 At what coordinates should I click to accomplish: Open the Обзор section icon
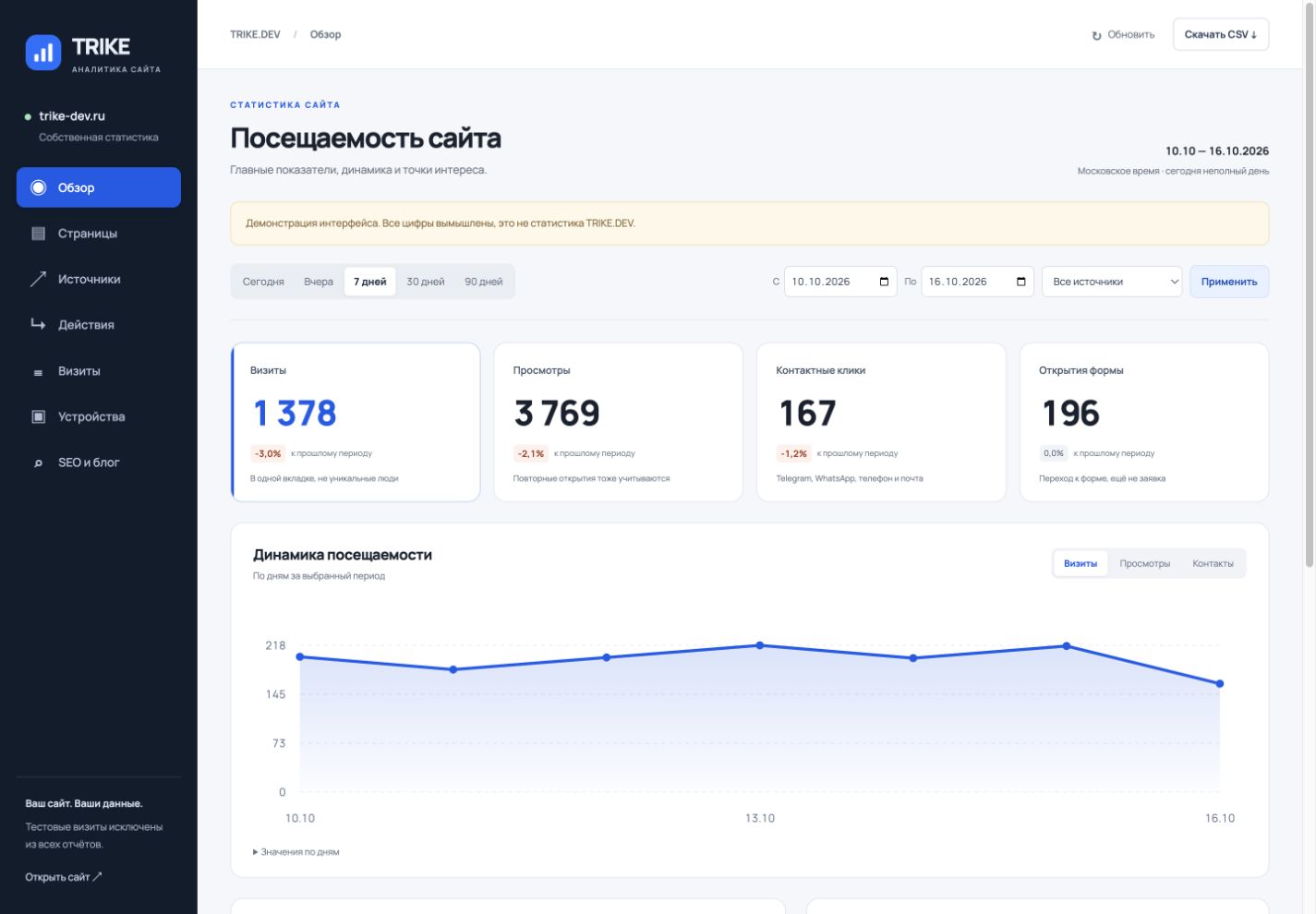(x=39, y=187)
